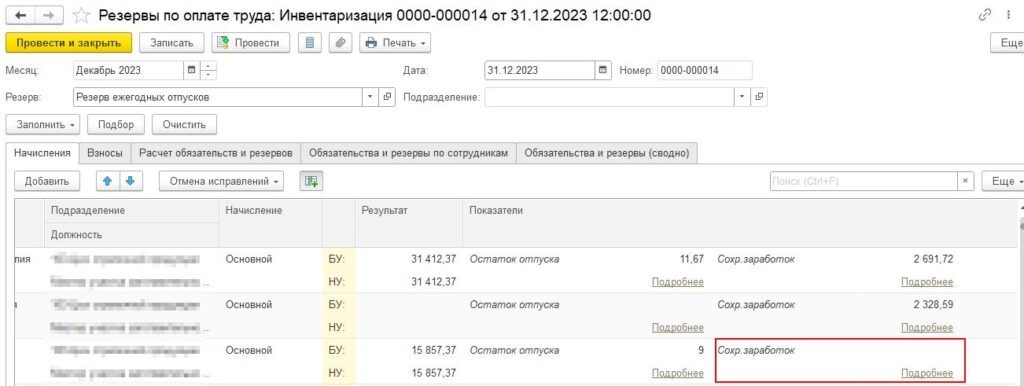Select the БУ result cell 15 857,37
The height and width of the screenshot is (386, 1024).
coord(434,351)
